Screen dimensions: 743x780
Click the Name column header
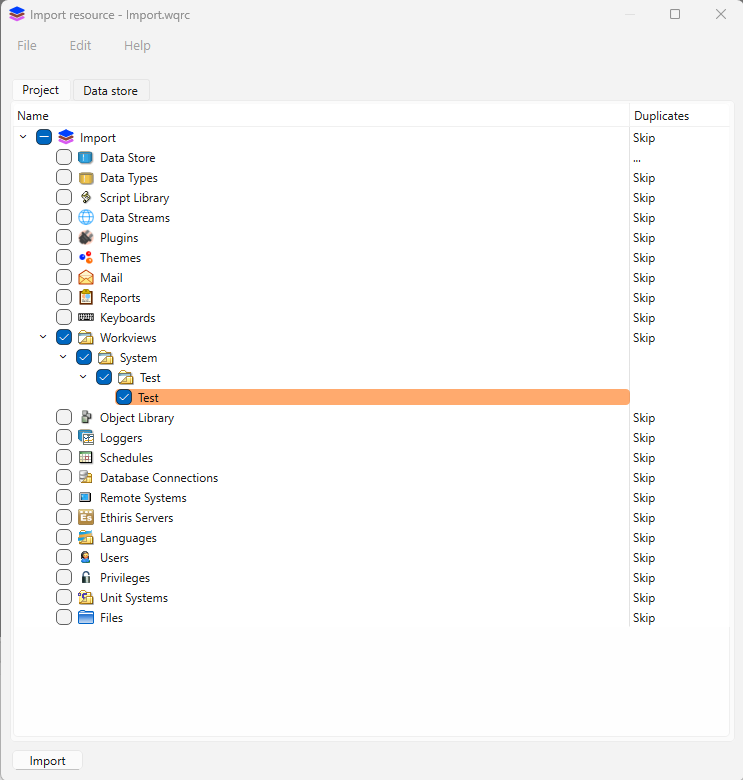33,115
